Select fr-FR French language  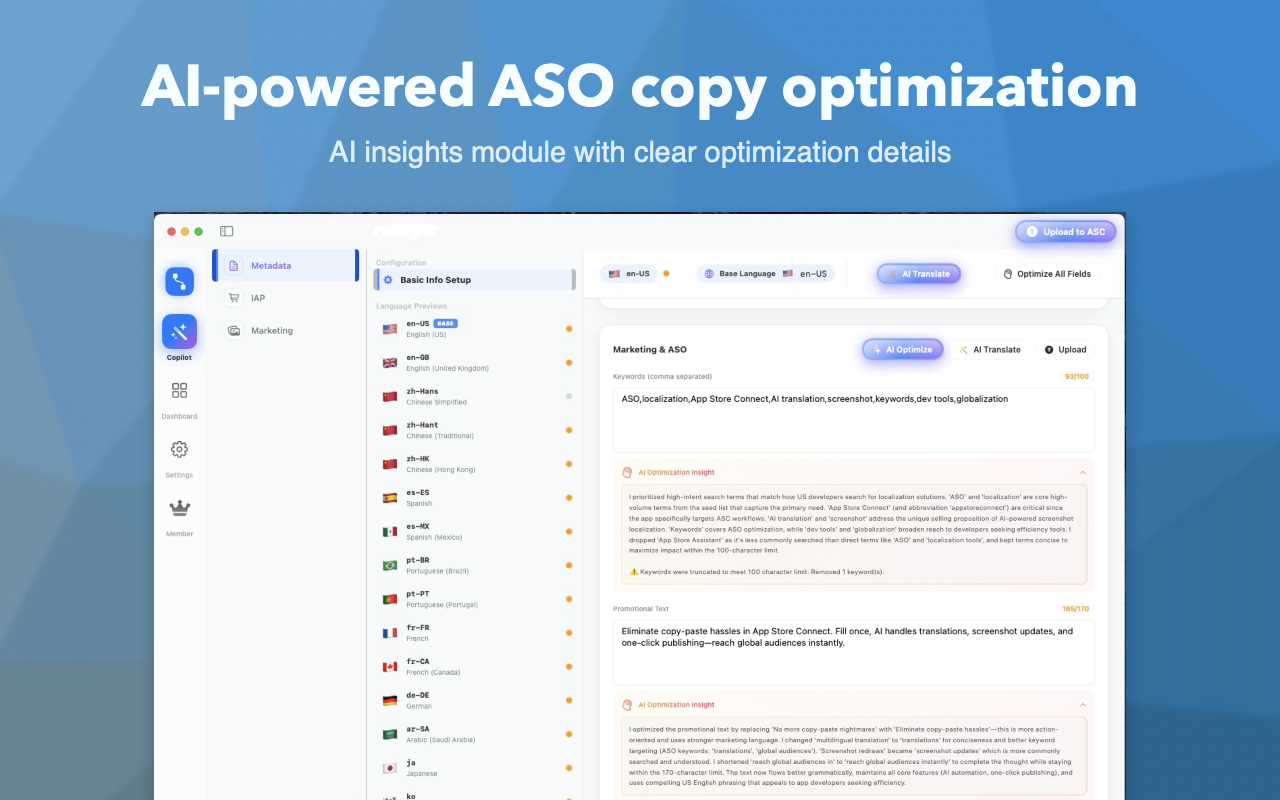(x=476, y=633)
